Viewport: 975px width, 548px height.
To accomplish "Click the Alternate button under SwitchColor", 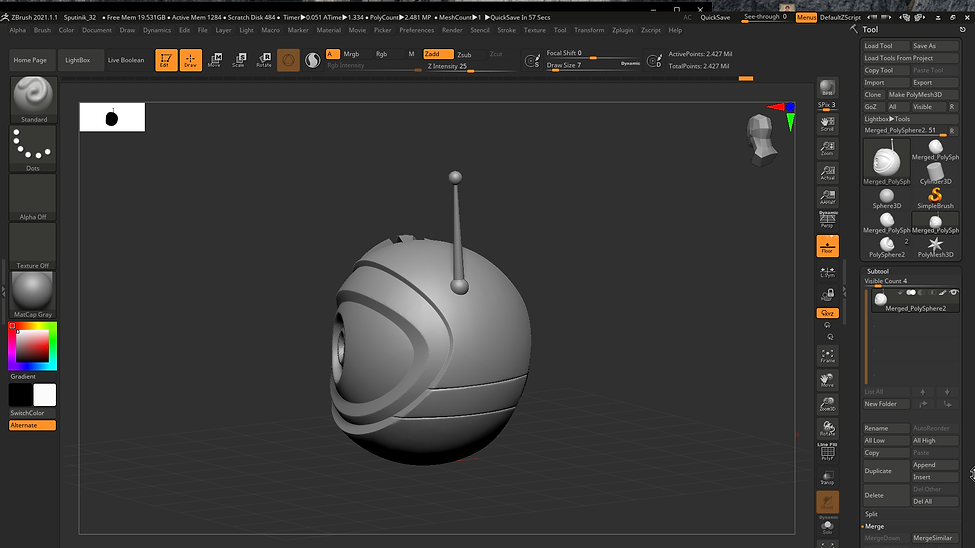I will pyautogui.click(x=32, y=425).
